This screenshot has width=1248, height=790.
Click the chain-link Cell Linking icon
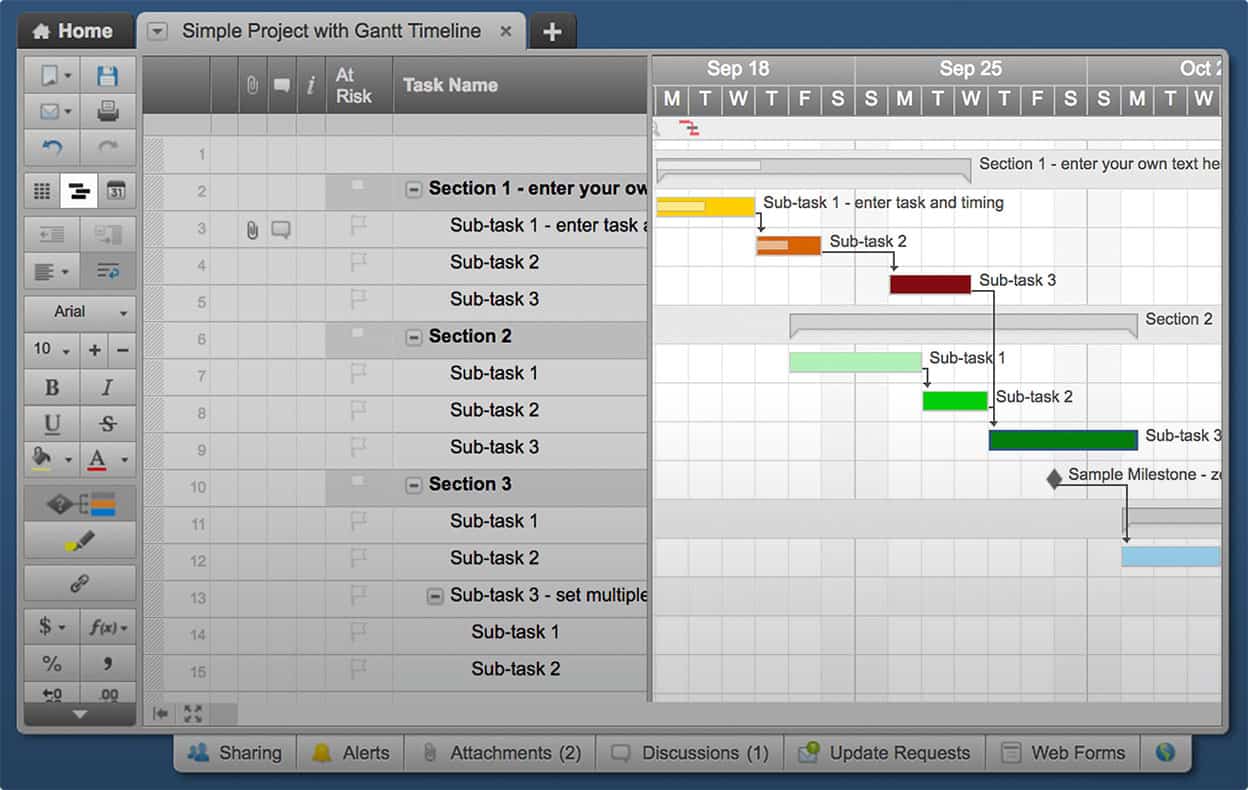pos(80,583)
